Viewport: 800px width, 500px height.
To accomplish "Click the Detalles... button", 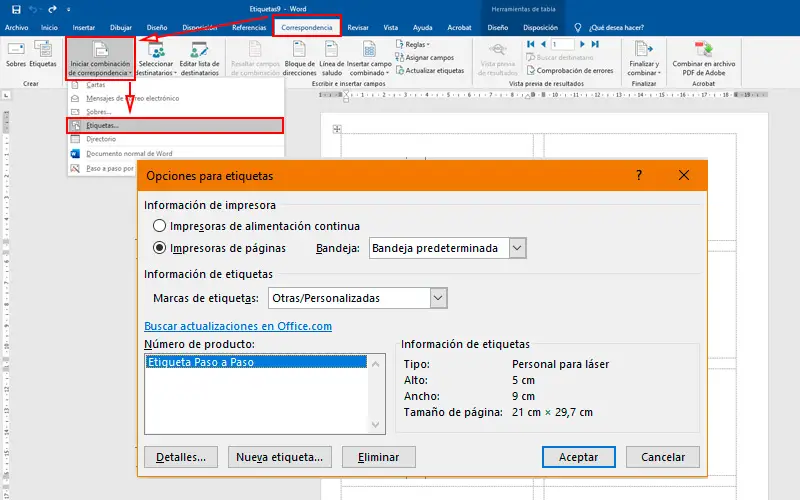I will click(x=181, y=457).
